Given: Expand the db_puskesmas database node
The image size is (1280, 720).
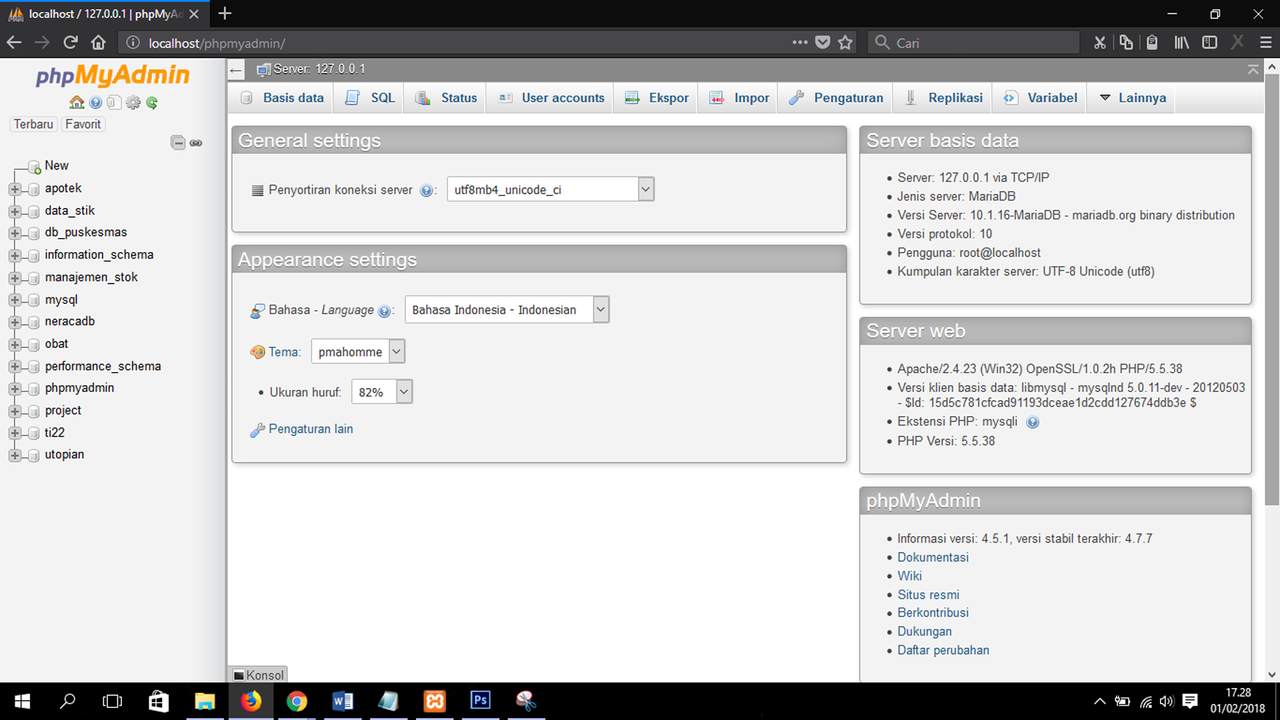Looking at the screenshot, I should (15, 233).
